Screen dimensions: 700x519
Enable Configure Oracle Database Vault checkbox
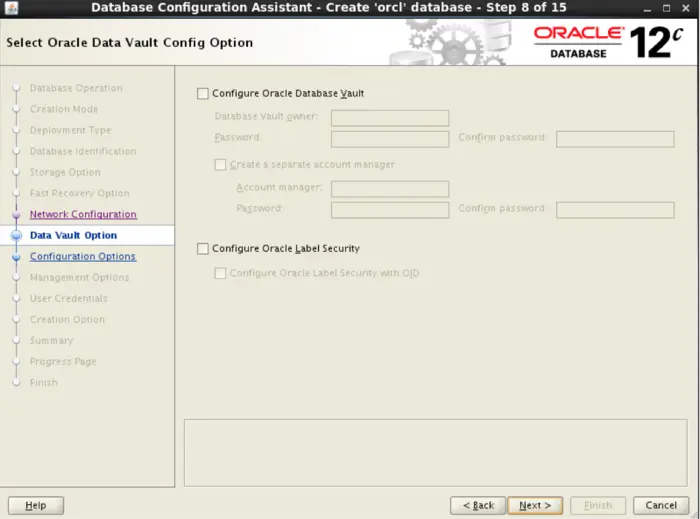[x=203, y=93]
